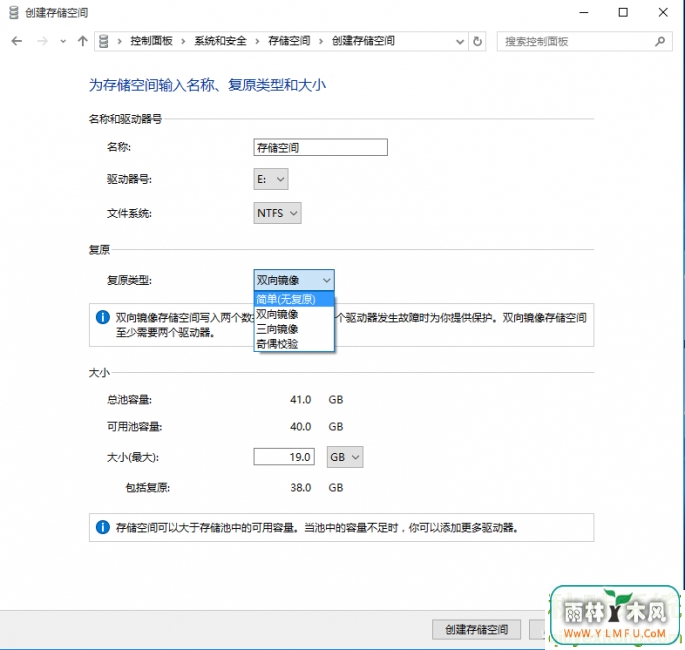This screenshot has height=650, width=685.
Task: Collapse the 复原类型 combo box
Action: click(x=294, y=280)
